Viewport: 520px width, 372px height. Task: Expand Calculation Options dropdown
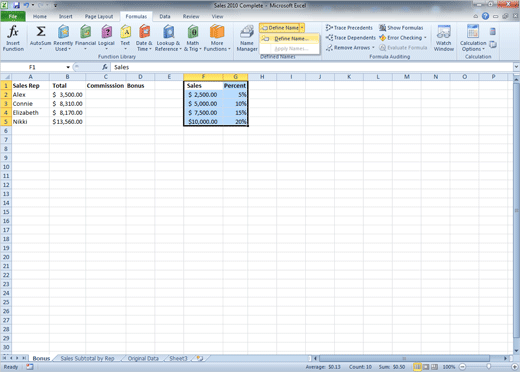click(473, 38)
